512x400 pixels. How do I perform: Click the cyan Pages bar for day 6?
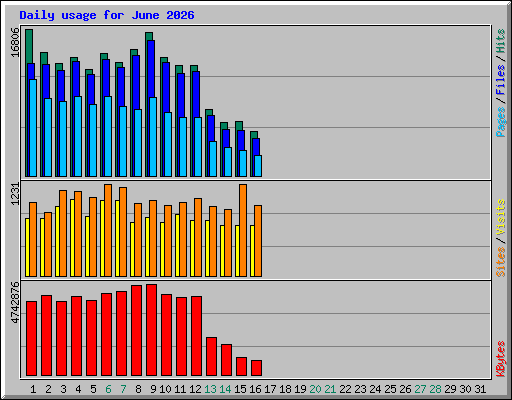108,137
